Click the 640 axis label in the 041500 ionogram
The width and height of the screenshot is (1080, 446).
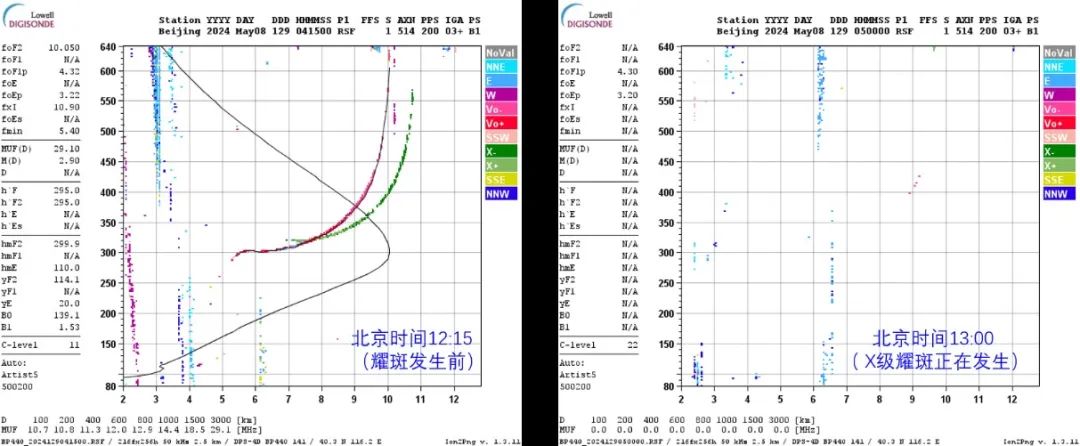coord(110,47)
